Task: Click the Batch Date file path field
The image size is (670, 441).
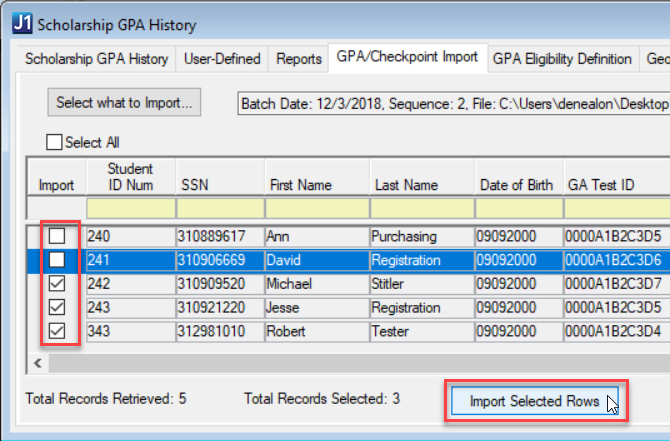Action: point(452,103)
